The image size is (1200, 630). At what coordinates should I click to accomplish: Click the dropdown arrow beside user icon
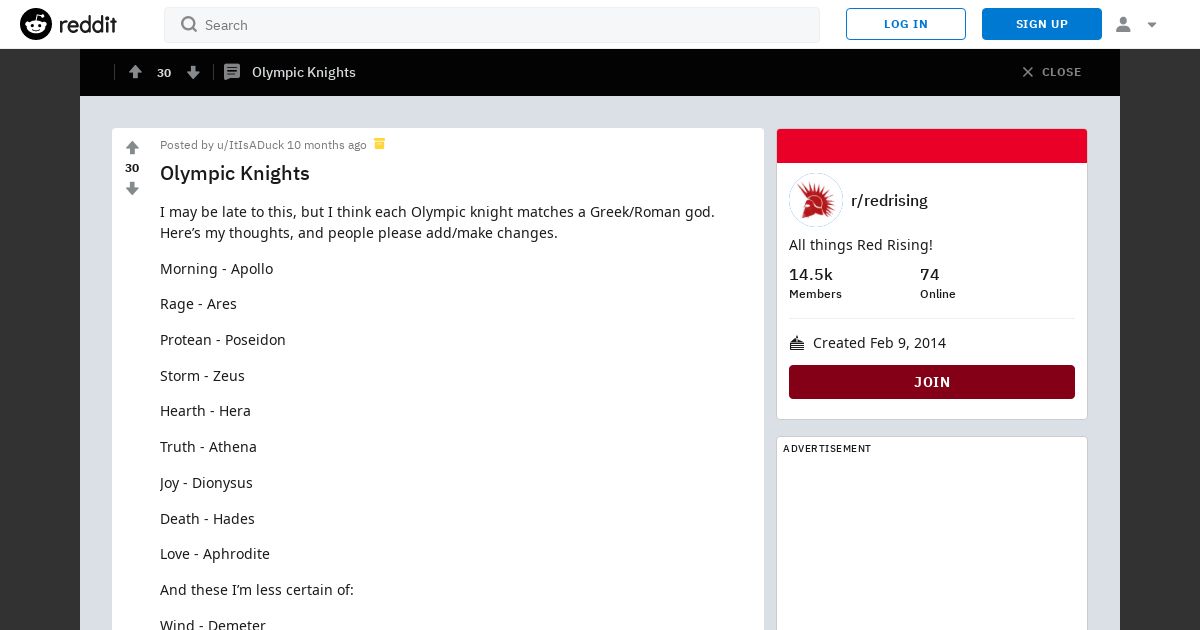[1152, 25]
